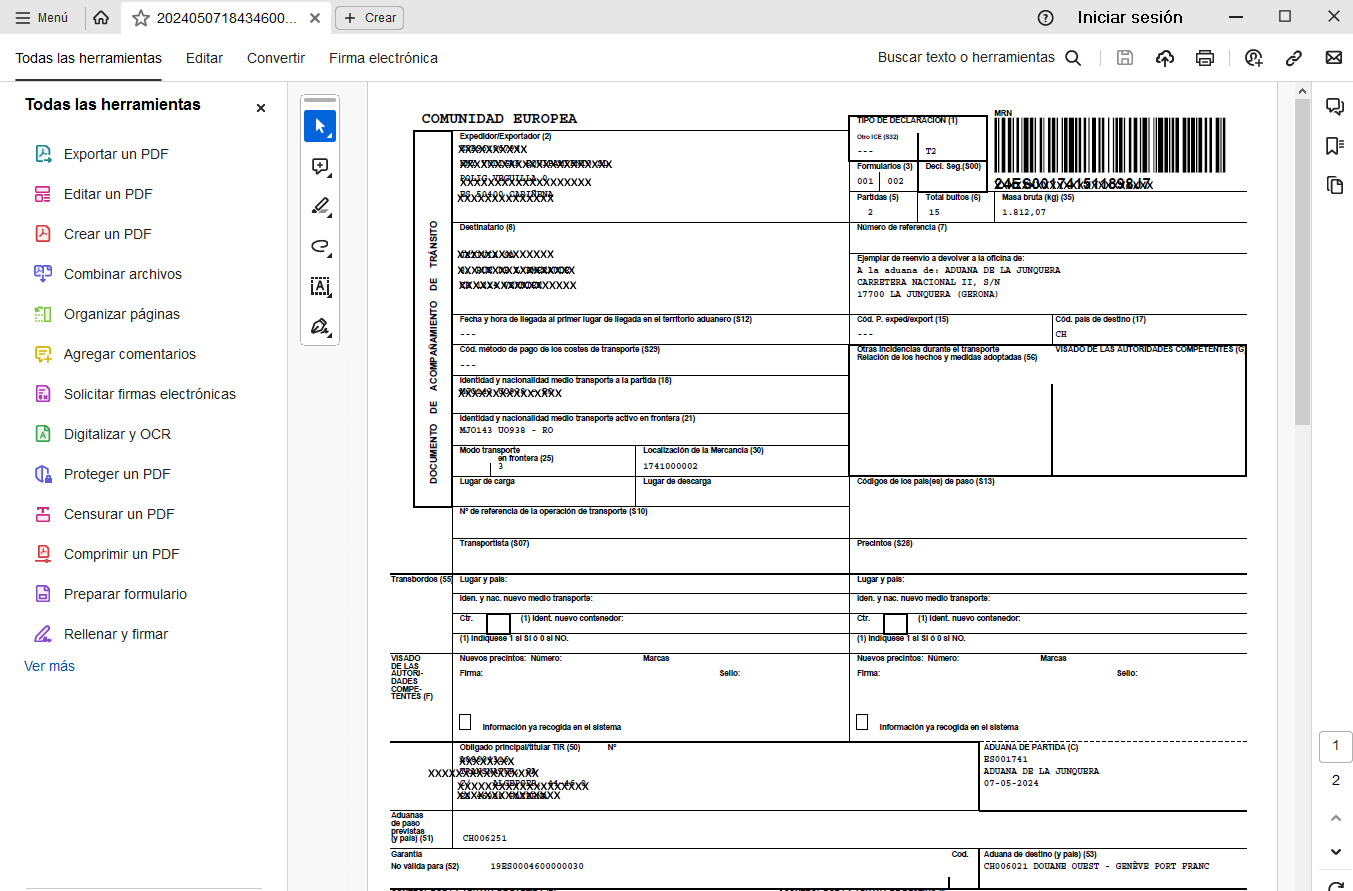Click CH006251 transit office code
1353x891 pixels.
[x=485, y=838]
